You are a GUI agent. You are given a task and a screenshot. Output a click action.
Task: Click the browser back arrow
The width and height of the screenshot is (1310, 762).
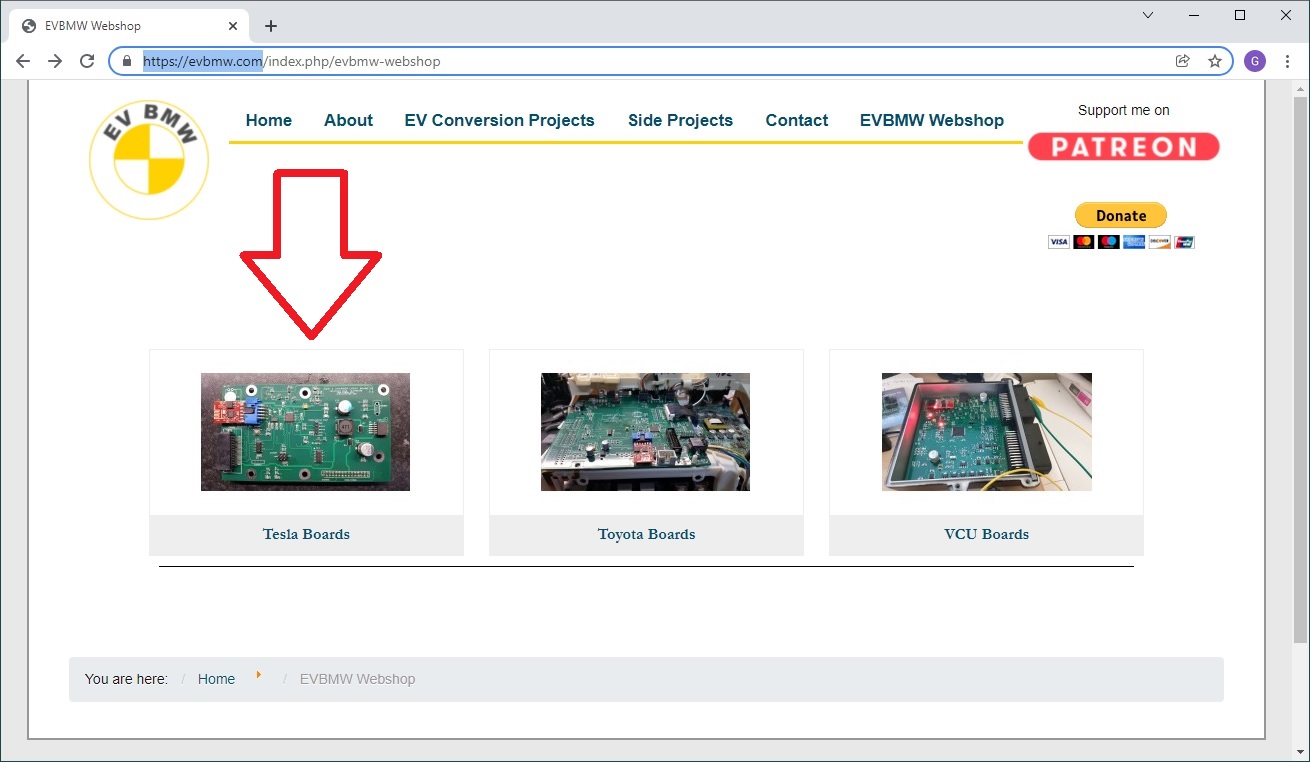(23, 61)
